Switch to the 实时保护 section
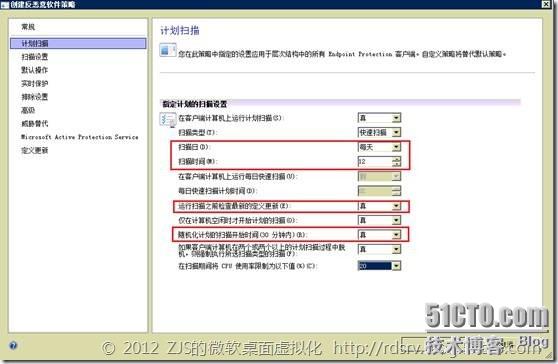The image size is (558, 364). point(35,83)
